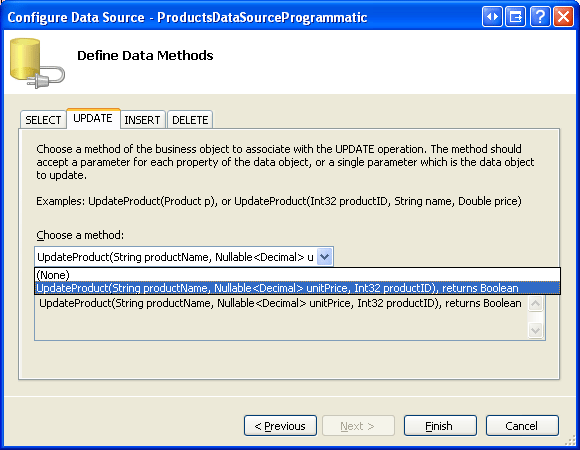Image resolution: width=580 pixels, height=450 pixels.
Task: Click the database with plug wizard icon
Action: 37,63
